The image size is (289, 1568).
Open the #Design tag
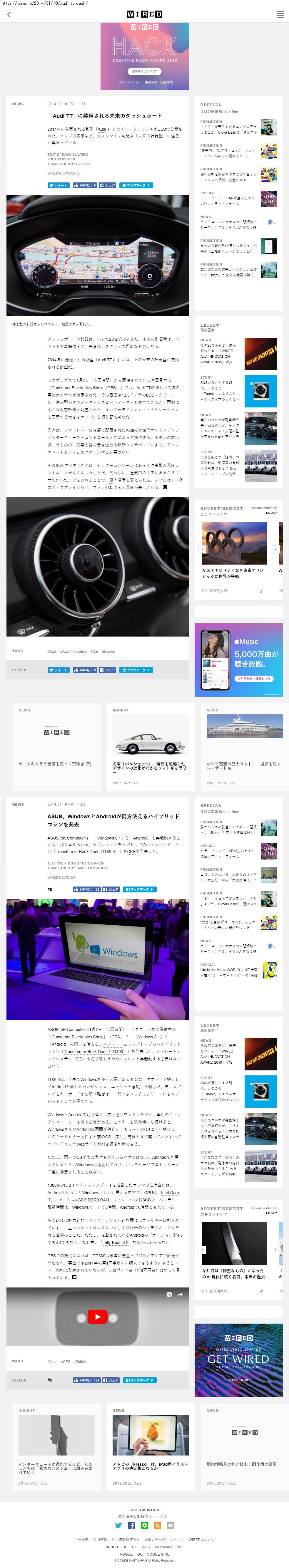[x=108, y=651]
